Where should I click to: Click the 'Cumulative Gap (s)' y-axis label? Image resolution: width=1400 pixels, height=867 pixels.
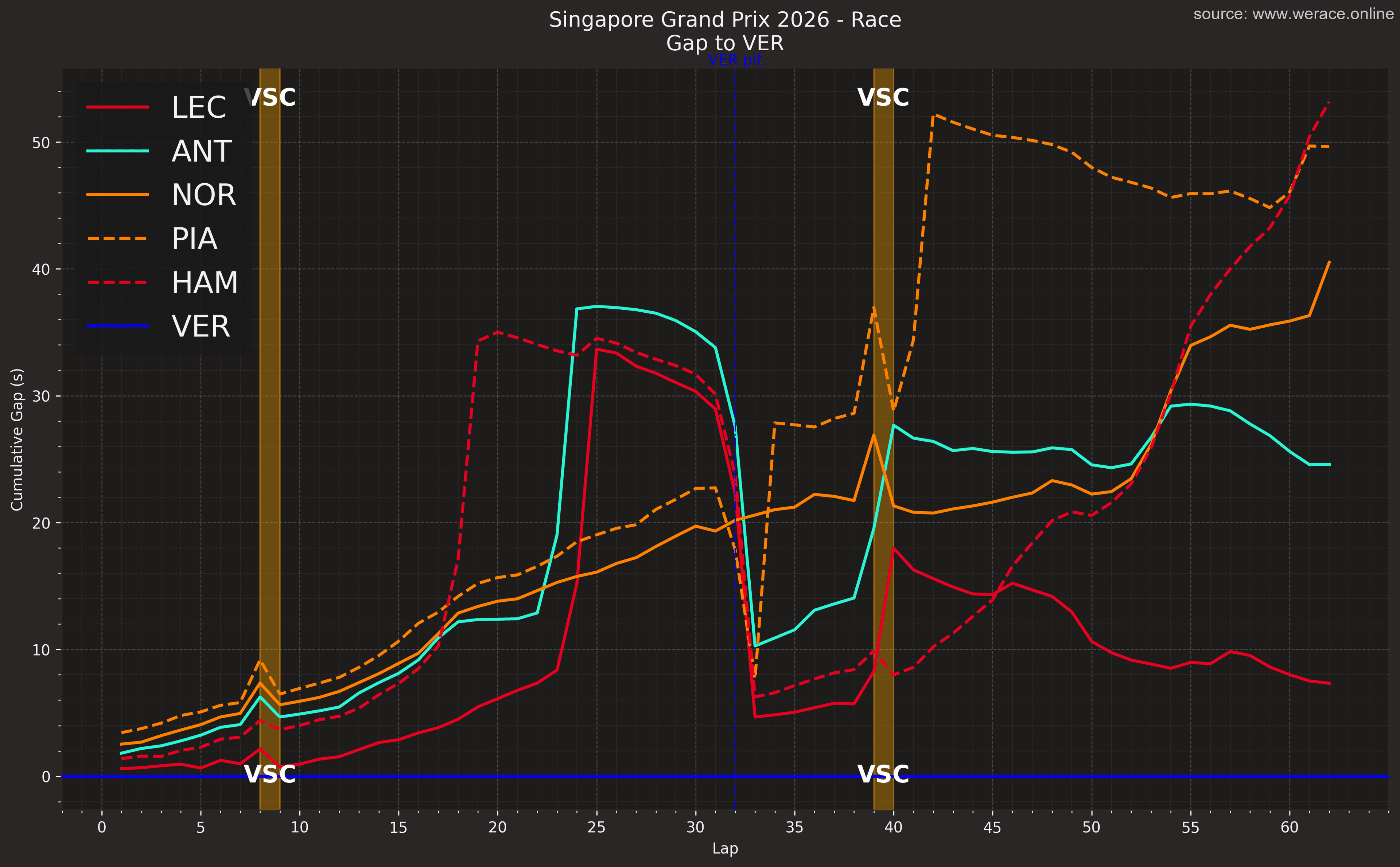coord(17,439)
